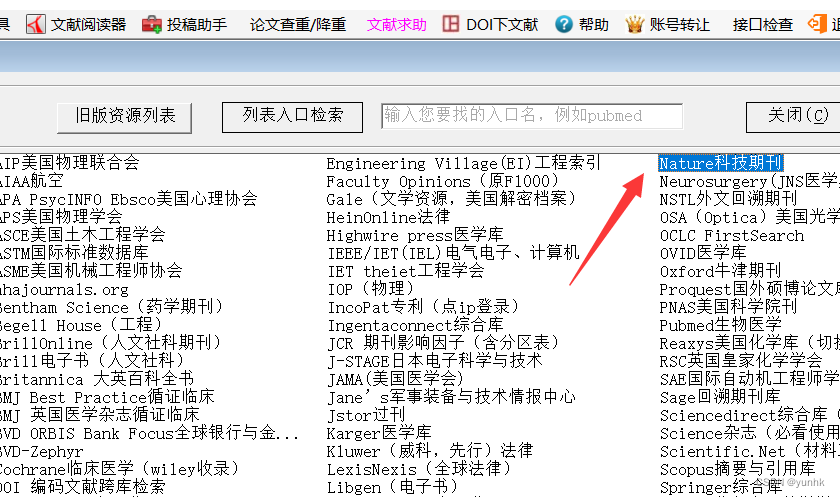Select OCLC FirstSearch entry
This screenshot has width=840, height=497.
pyautogui.click(x=732, y=236)
